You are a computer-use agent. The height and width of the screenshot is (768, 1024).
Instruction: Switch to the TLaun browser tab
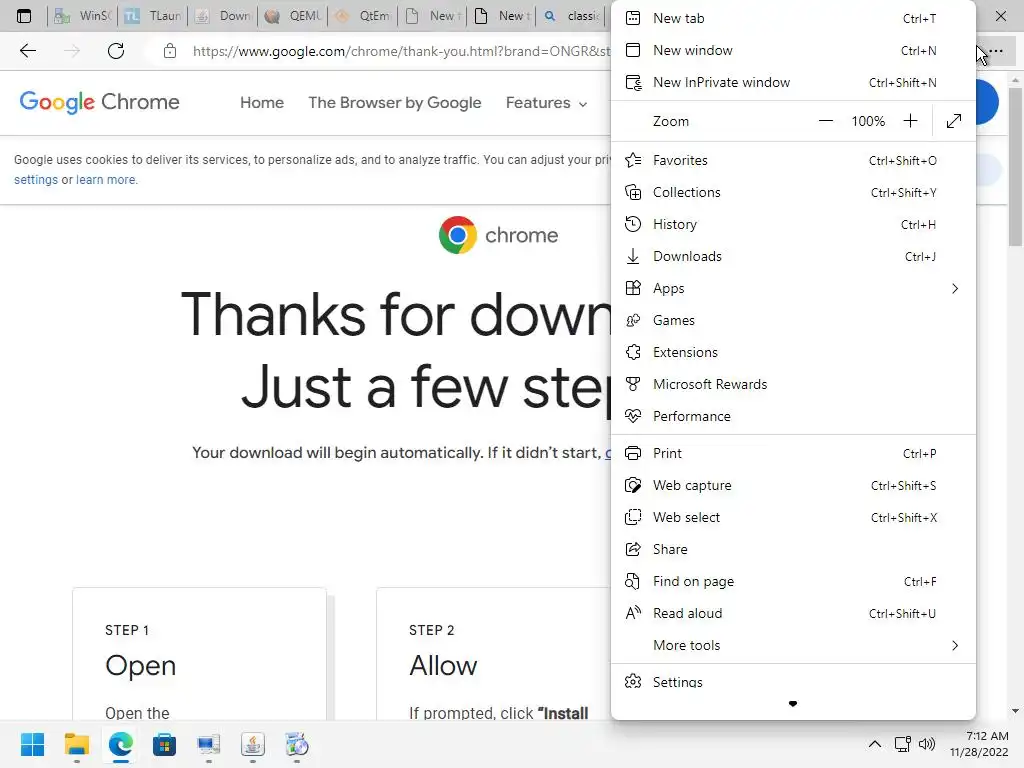click(x=153, y=16)
